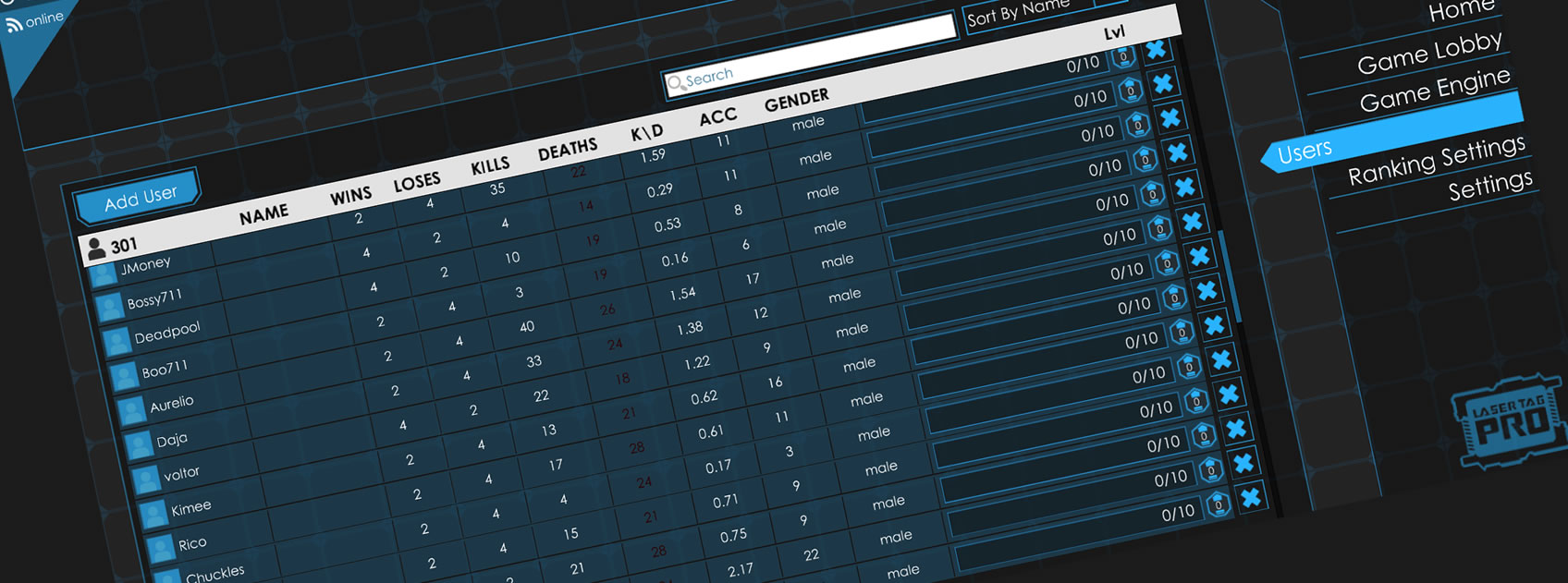Delete user JMoney with the X icon
The height and width of the screenshot is (583, 1568).
click(1156, 49)
